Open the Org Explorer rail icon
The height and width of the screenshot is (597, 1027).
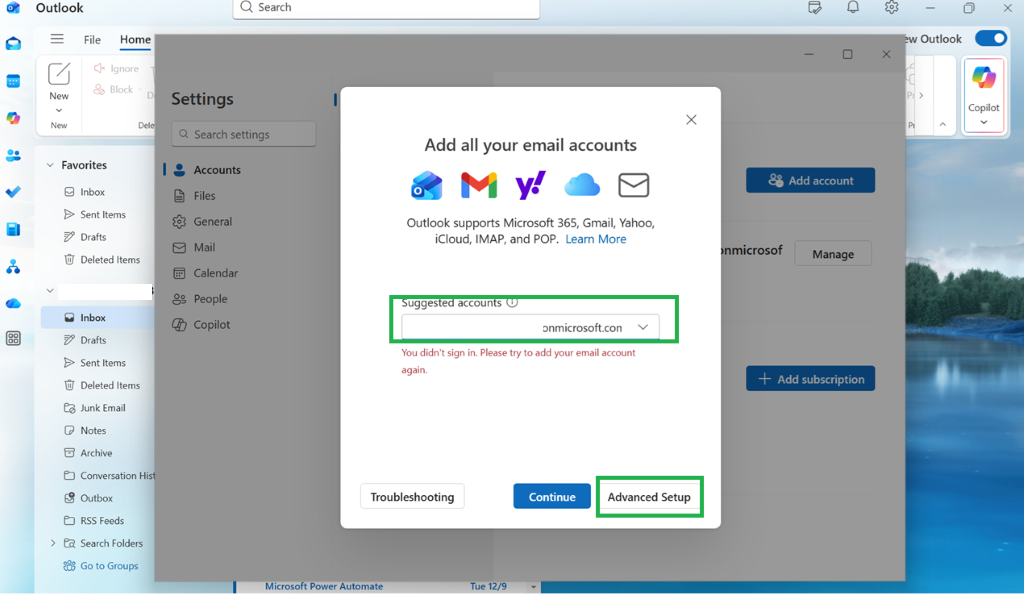point(13,267)
